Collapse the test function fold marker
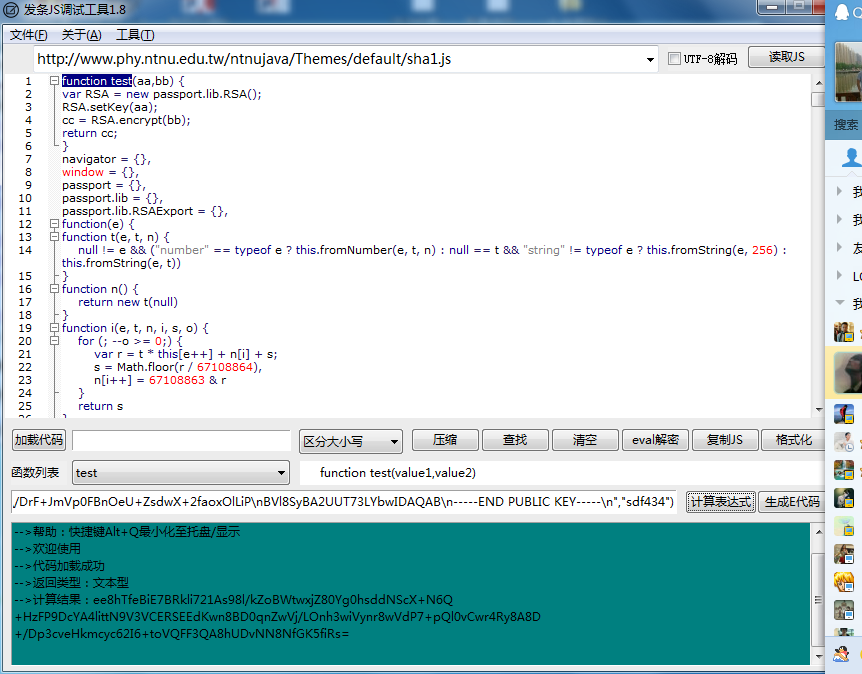 pos(54,80)
